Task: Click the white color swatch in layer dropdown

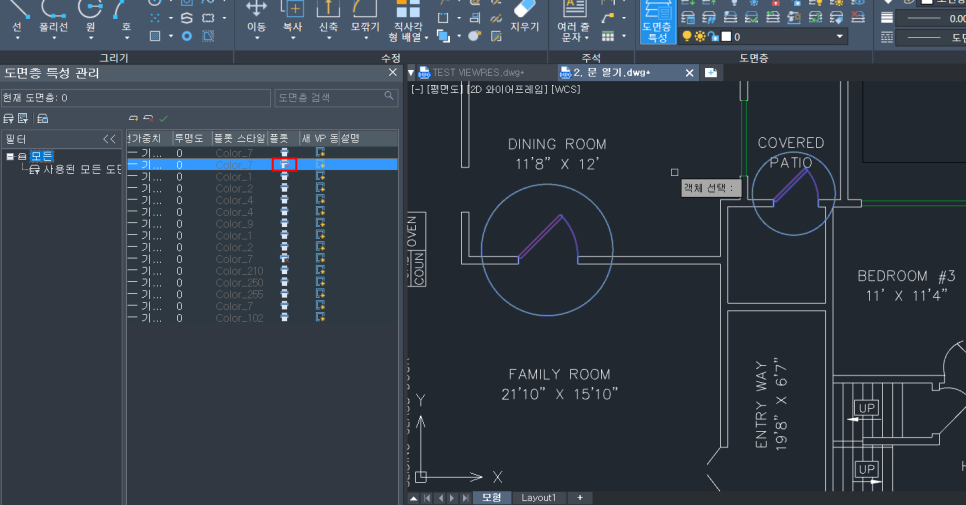Action: pyautogui.click(x=726, y=37)
